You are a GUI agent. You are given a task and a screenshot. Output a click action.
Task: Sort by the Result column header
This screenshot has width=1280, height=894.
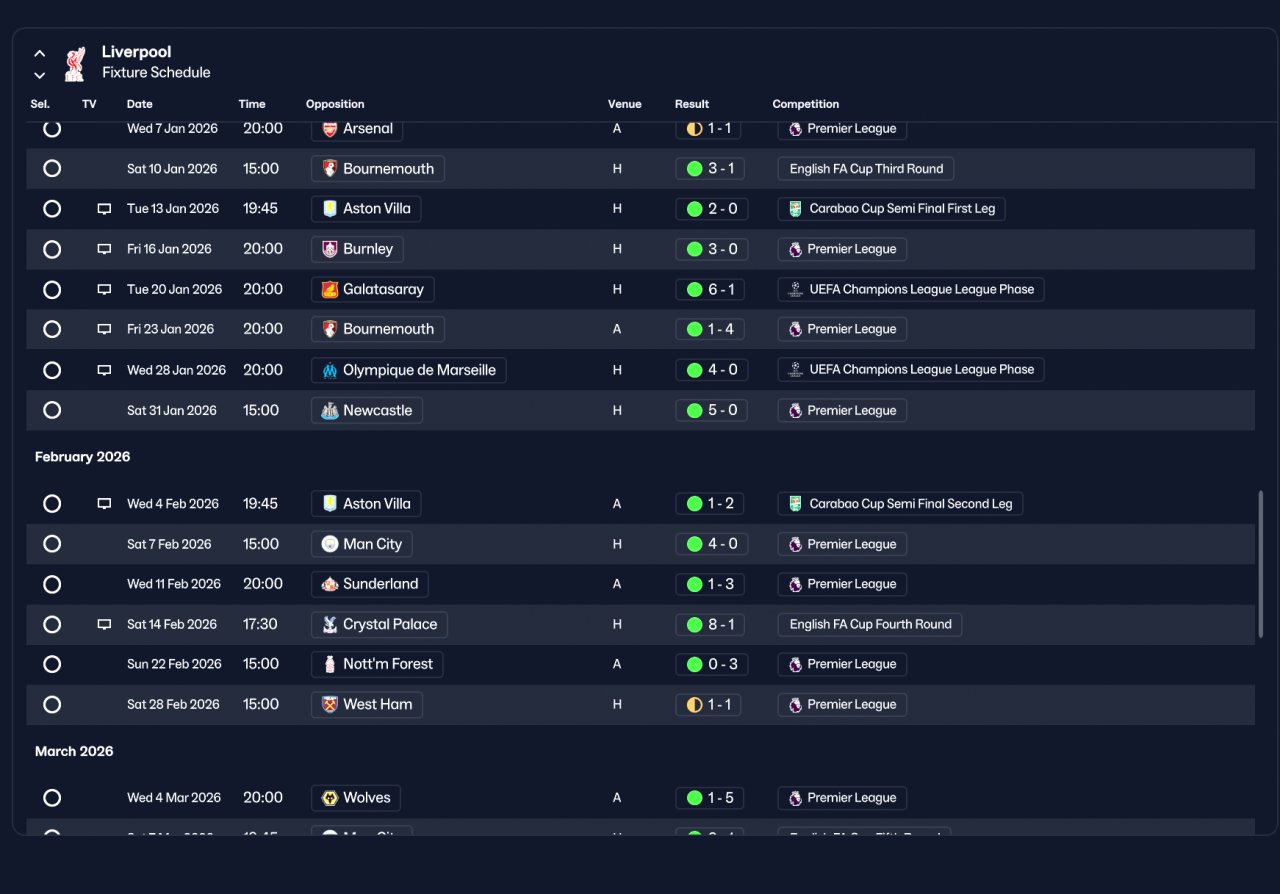(x=692, y=104)
